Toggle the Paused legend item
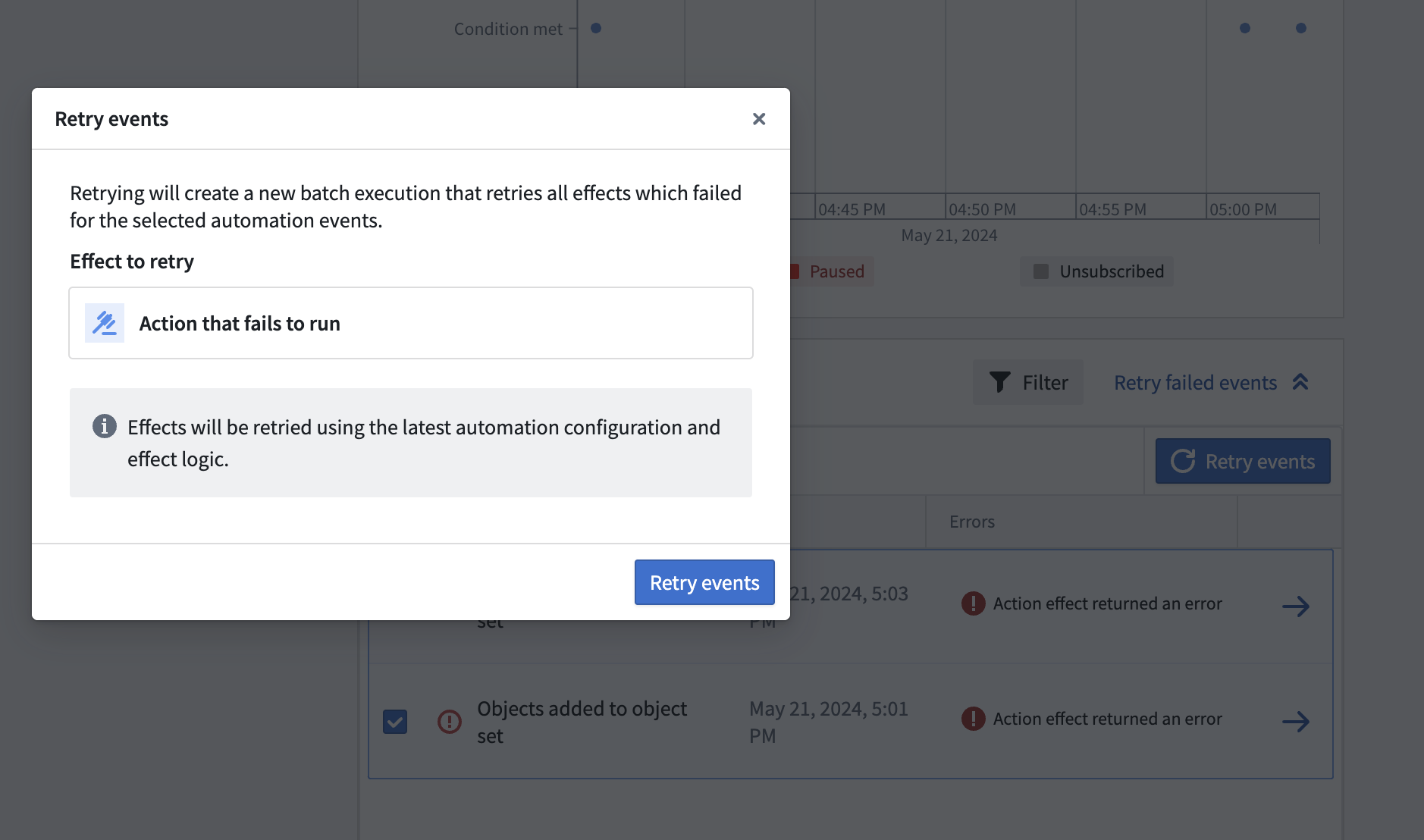This screenshot has width=1424, height=840. (x=832, y=271)
